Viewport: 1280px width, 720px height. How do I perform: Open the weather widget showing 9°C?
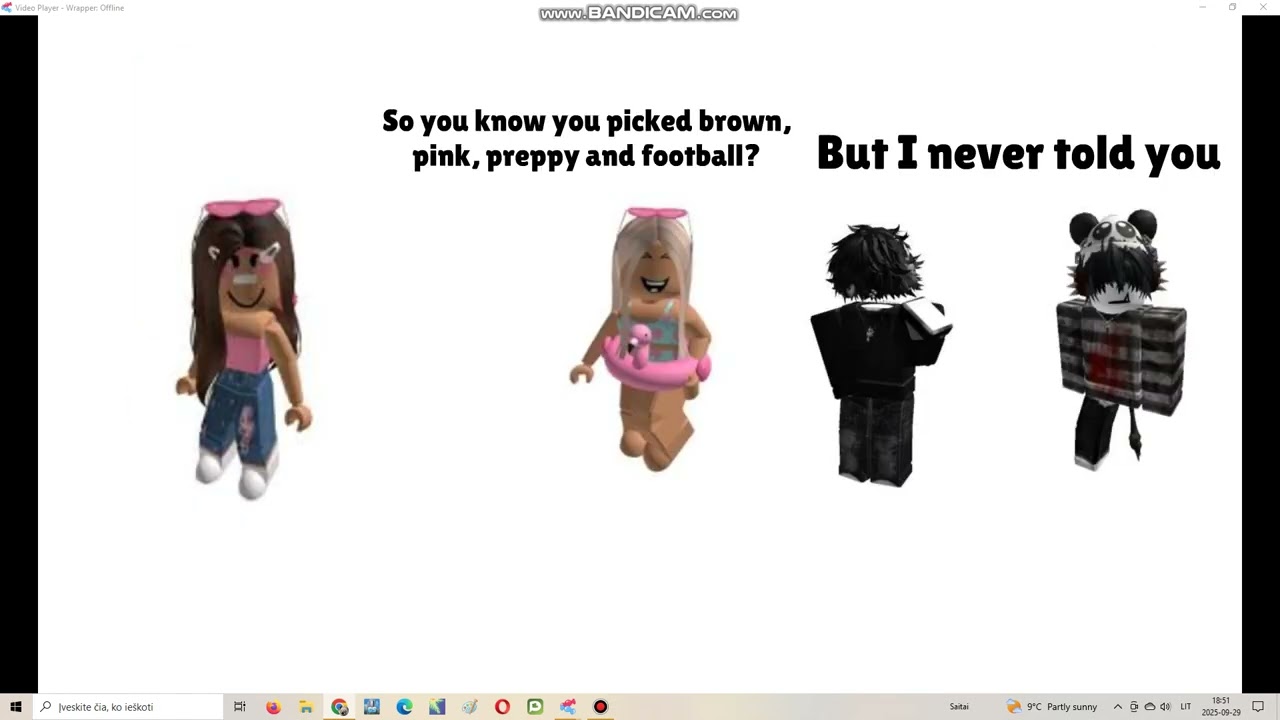1051,707
